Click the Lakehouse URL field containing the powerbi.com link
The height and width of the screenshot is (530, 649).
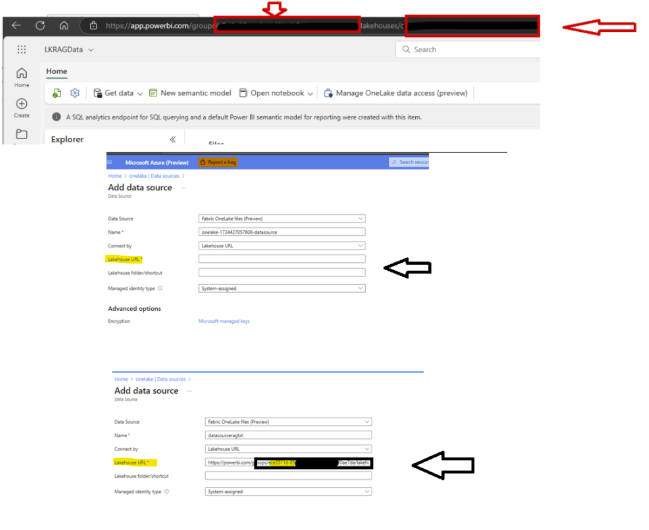click(288, 463)
